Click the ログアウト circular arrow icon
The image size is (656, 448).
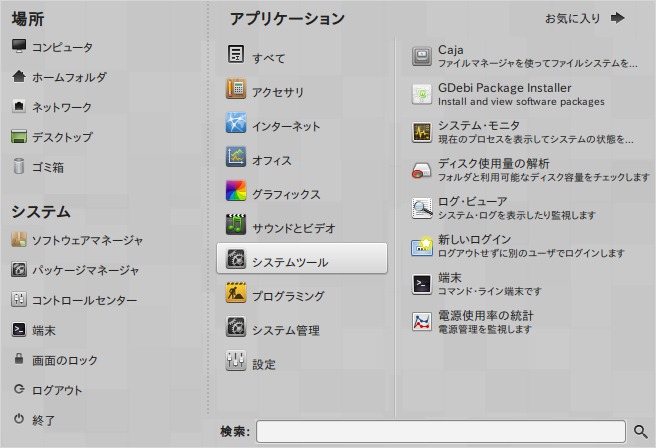point(19,389)
